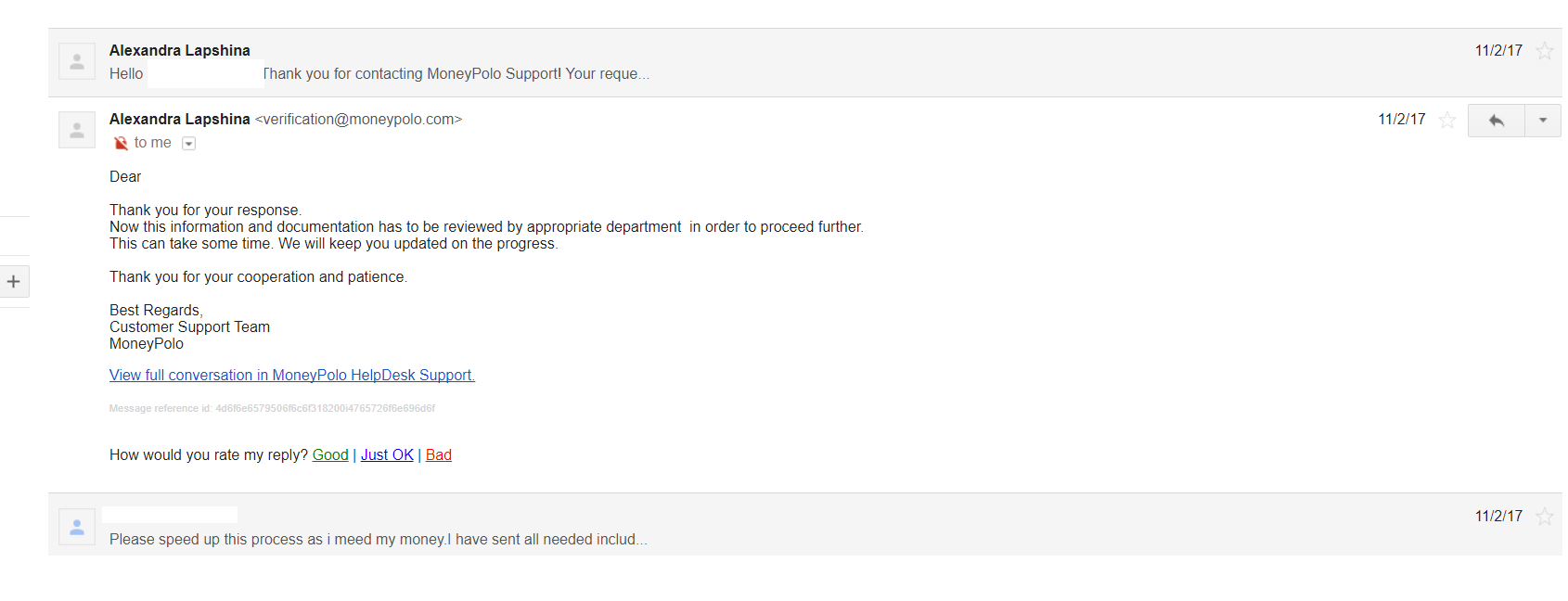Open View full conversation in MoneyPolo HelpDesk link
Screen dimensions: 1568x601
292,375
